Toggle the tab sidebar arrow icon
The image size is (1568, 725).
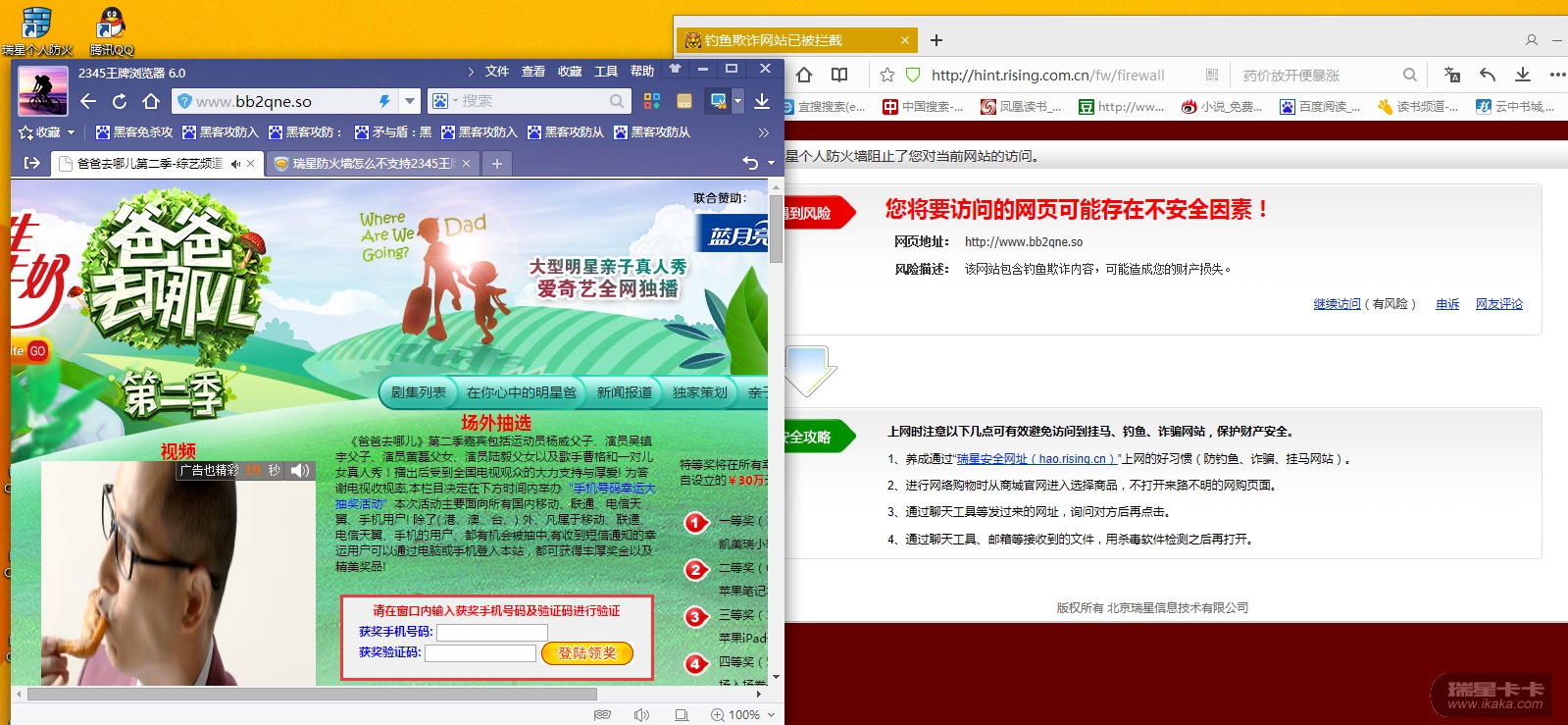(32, 163)
